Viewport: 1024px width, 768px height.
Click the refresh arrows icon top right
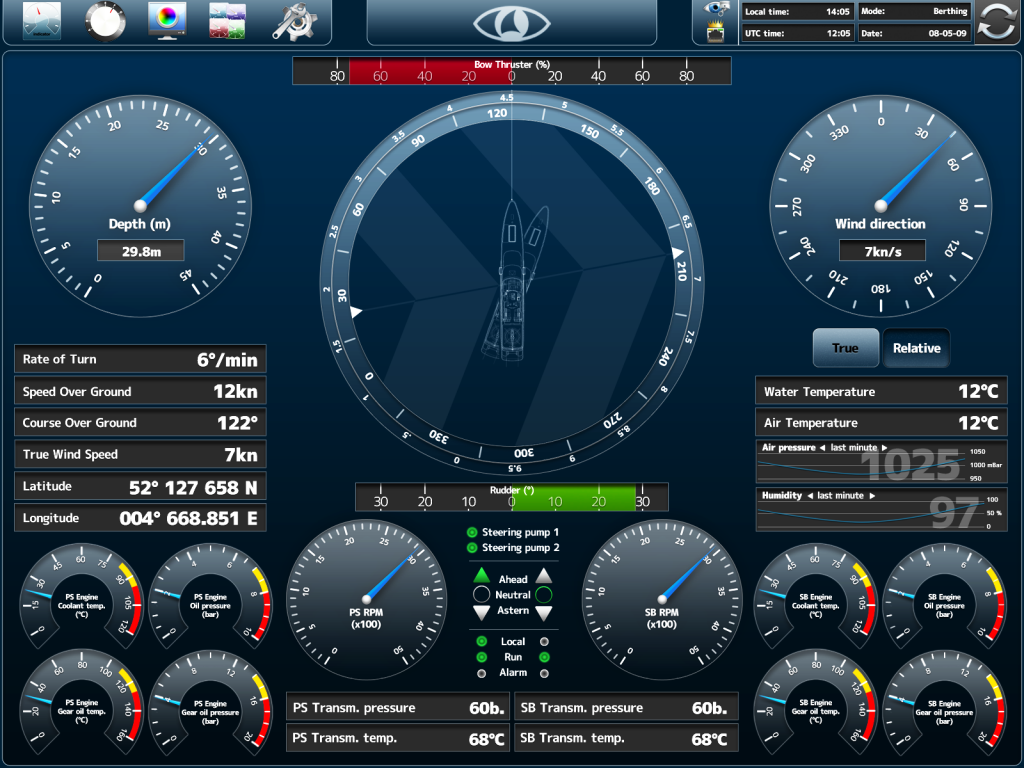997,23
